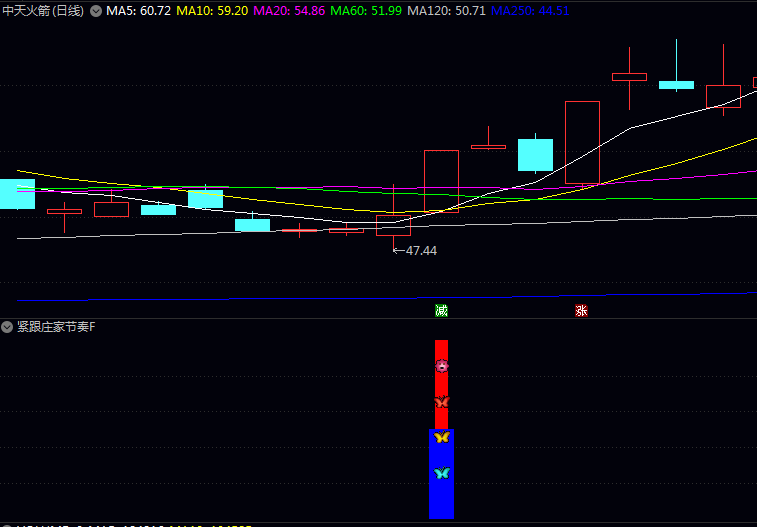This screenshot has height=527, width=757.
Task: Select the MA5: 60.72 label
Action: coord(139,11)
